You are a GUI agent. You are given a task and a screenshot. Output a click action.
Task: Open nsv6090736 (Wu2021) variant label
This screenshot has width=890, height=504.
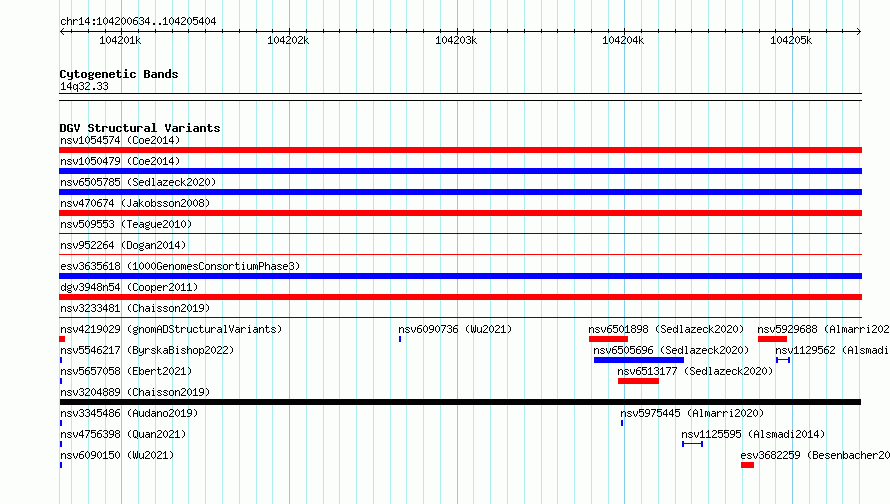[x=455, y=329]
